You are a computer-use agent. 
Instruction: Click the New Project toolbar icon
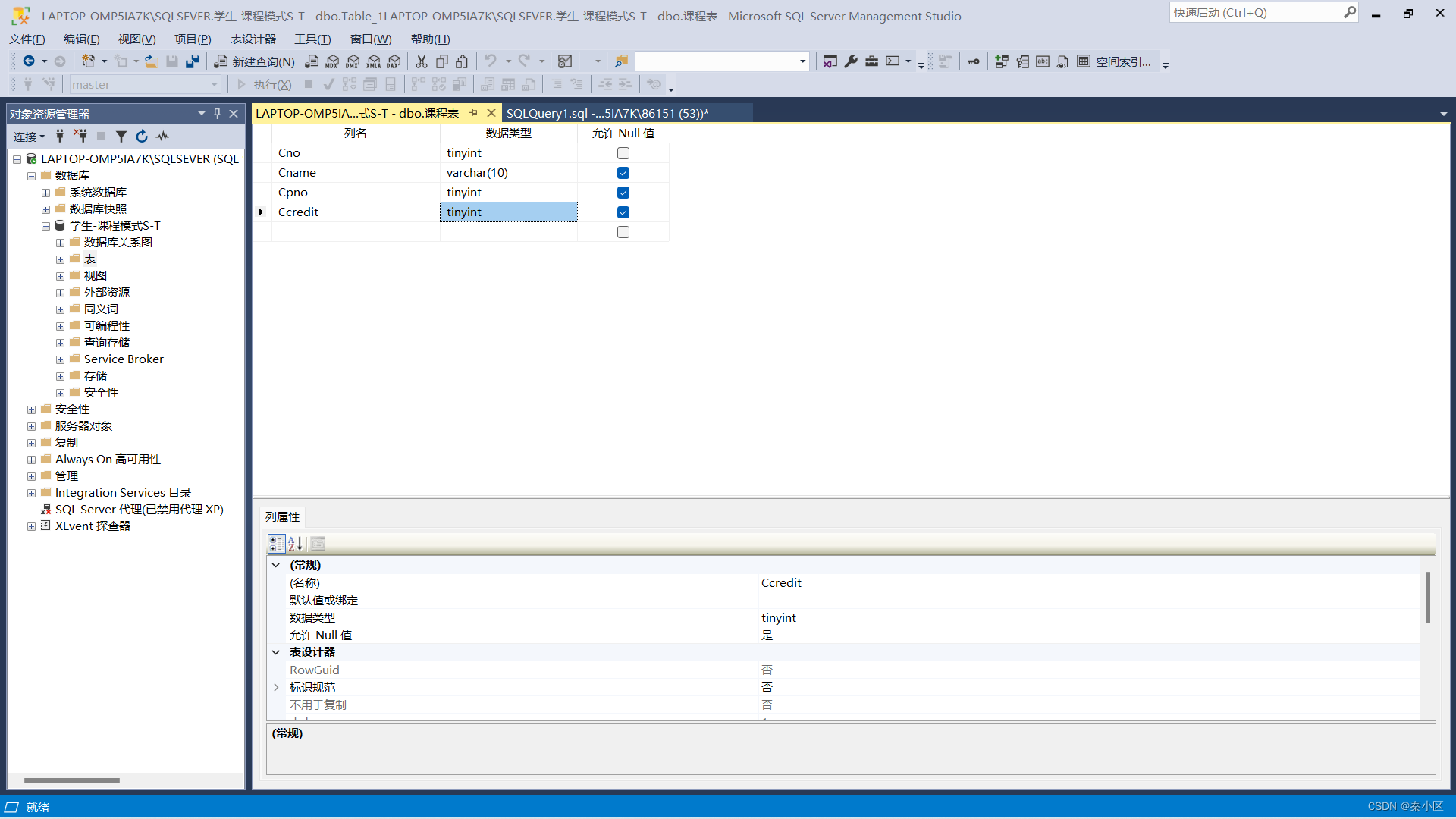(89, 61)
